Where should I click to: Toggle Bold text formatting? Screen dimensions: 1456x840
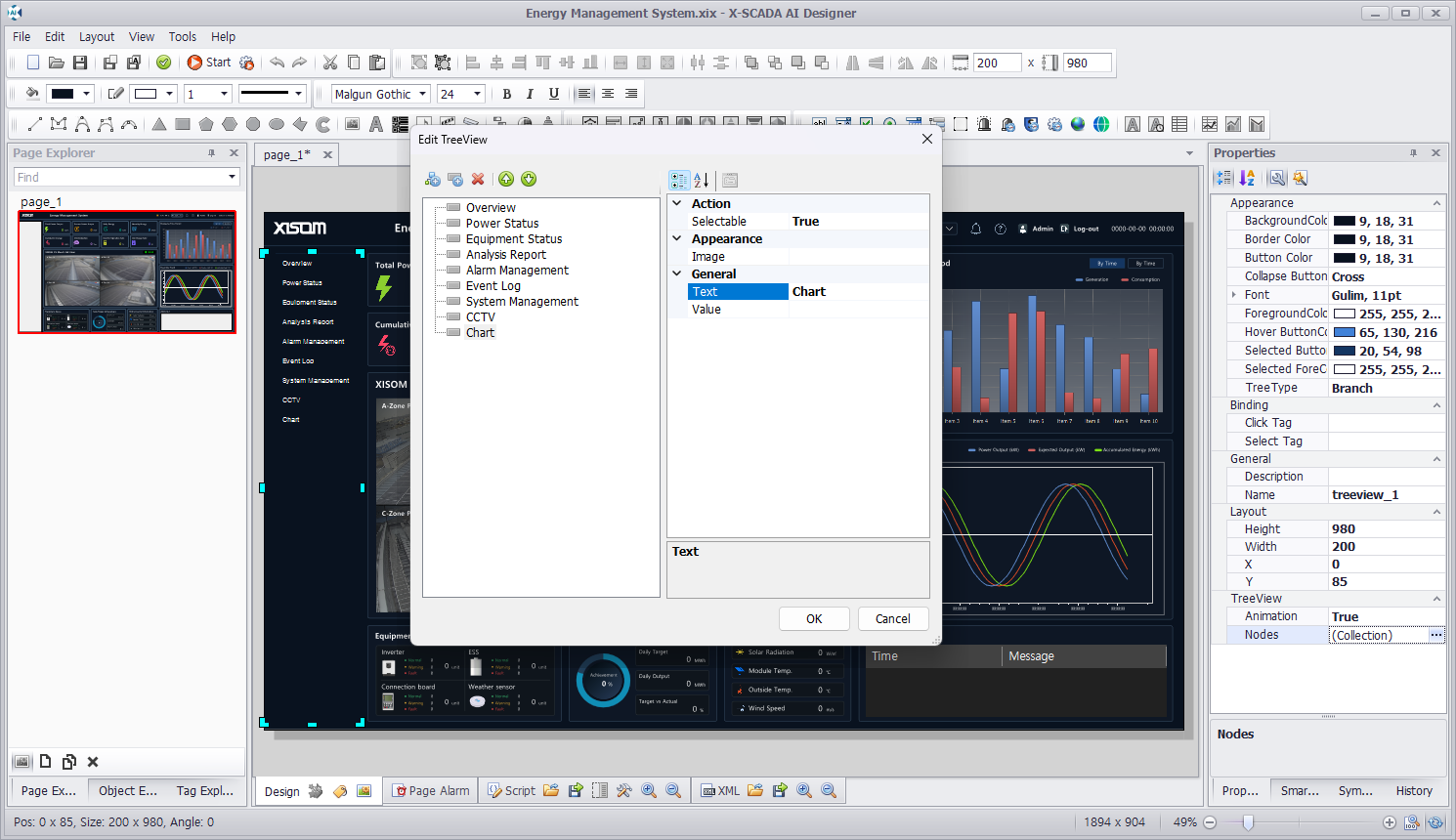pos(506,94)
